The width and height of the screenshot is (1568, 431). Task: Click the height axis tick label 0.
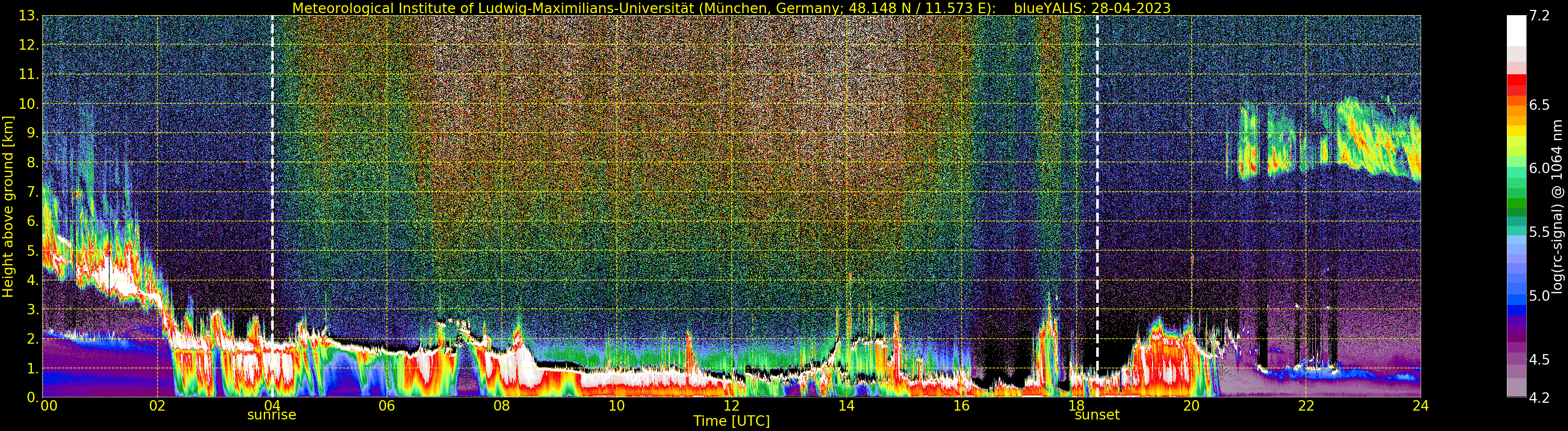click(33, 398)
